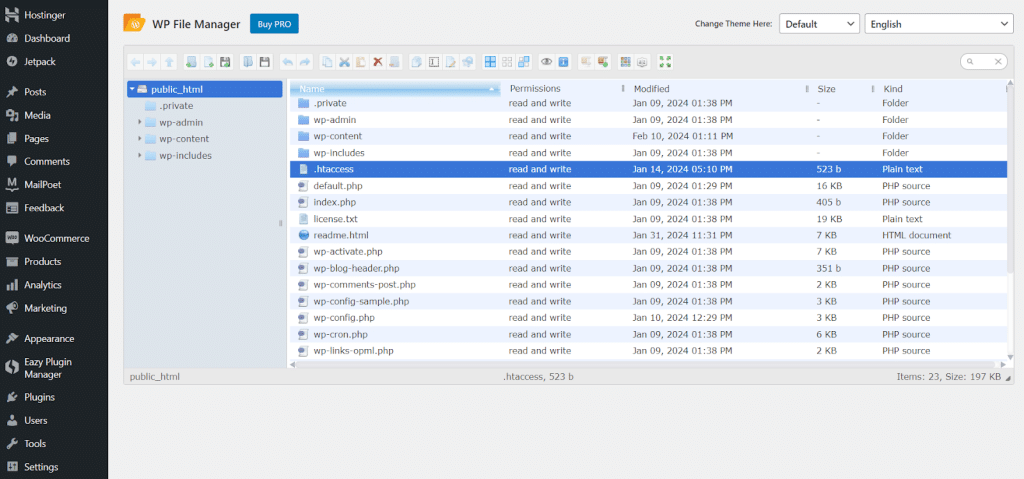
Task: Expand the wp-includes folder in tree
Action: [140, 156]
